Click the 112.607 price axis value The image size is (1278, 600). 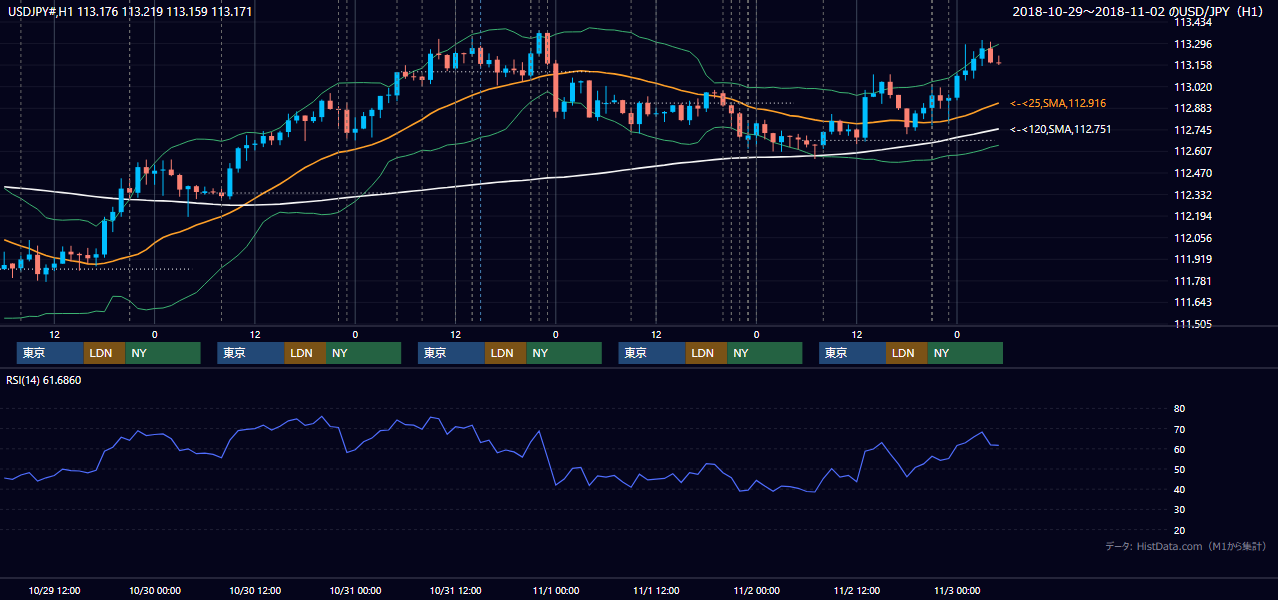[1192, 151]
